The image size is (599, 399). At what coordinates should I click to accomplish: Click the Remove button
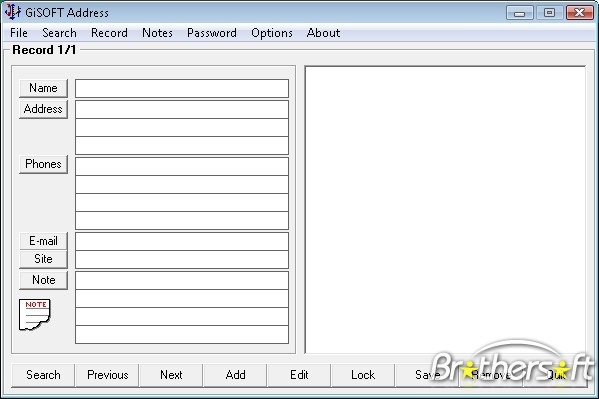[x=491, y=375]
